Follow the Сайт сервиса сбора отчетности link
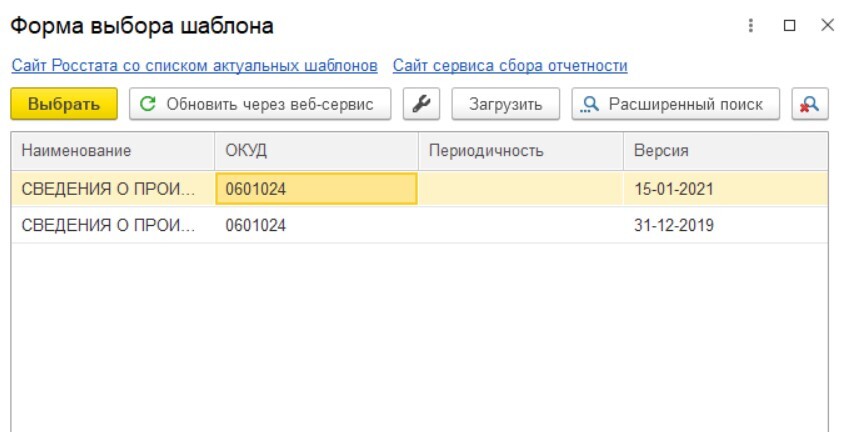Screen dimensions: 845x432 510,66
